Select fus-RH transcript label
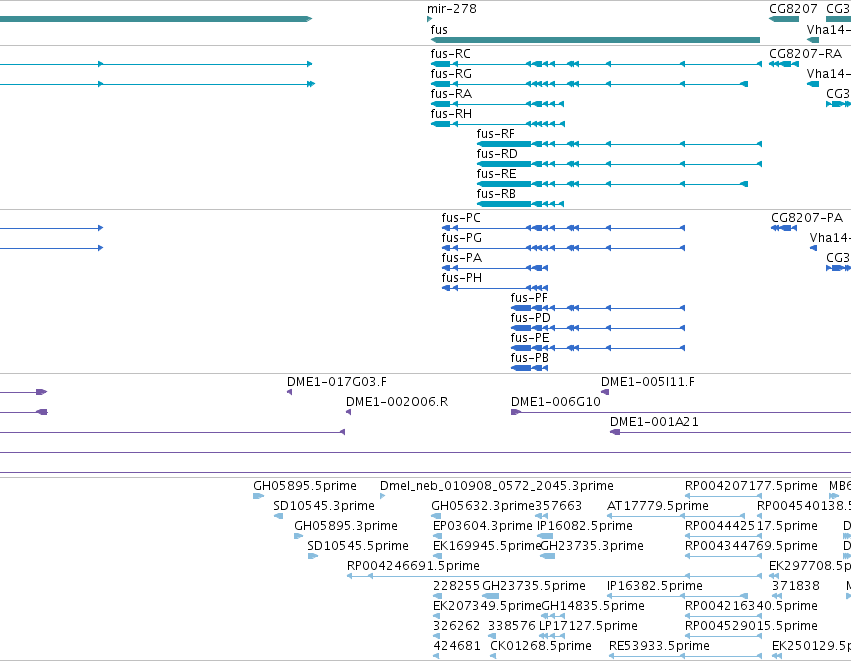The image size is (851, 661). pos(451,114)
